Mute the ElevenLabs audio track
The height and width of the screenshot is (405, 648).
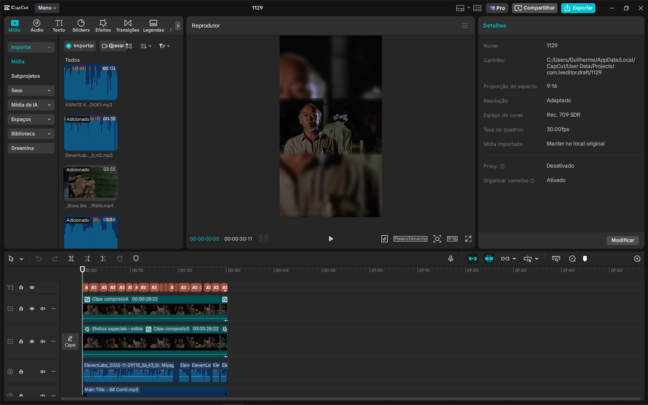[43, 371]
